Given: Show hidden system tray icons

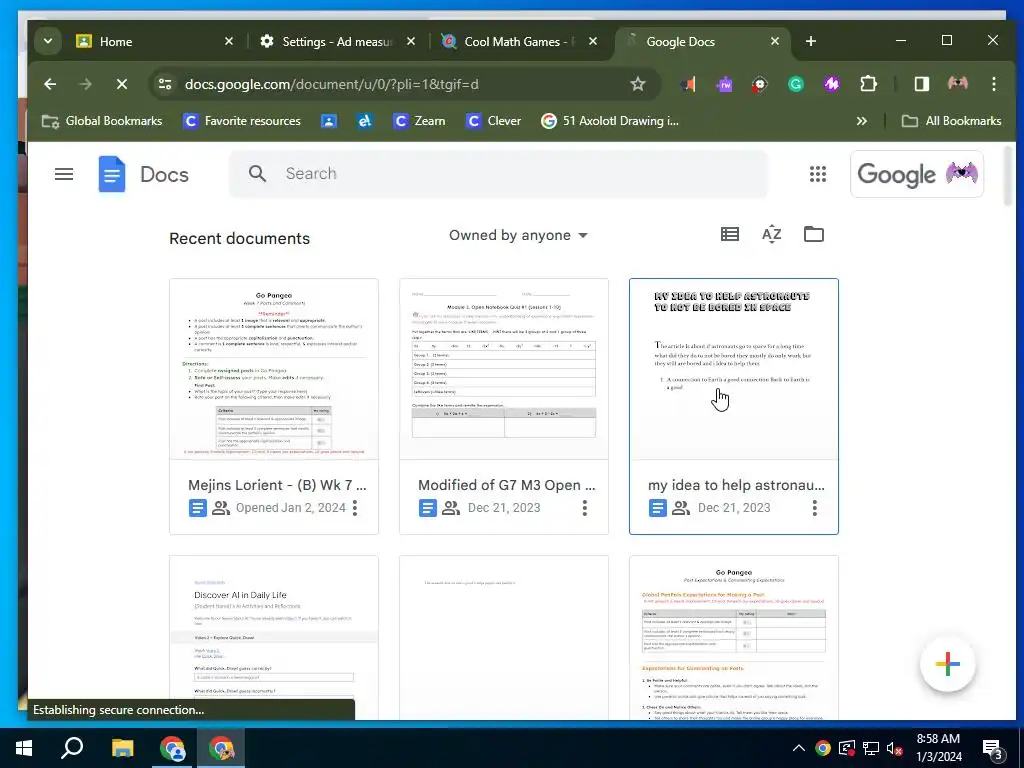Looking at the screenshot, I should (x=799, y=748).
